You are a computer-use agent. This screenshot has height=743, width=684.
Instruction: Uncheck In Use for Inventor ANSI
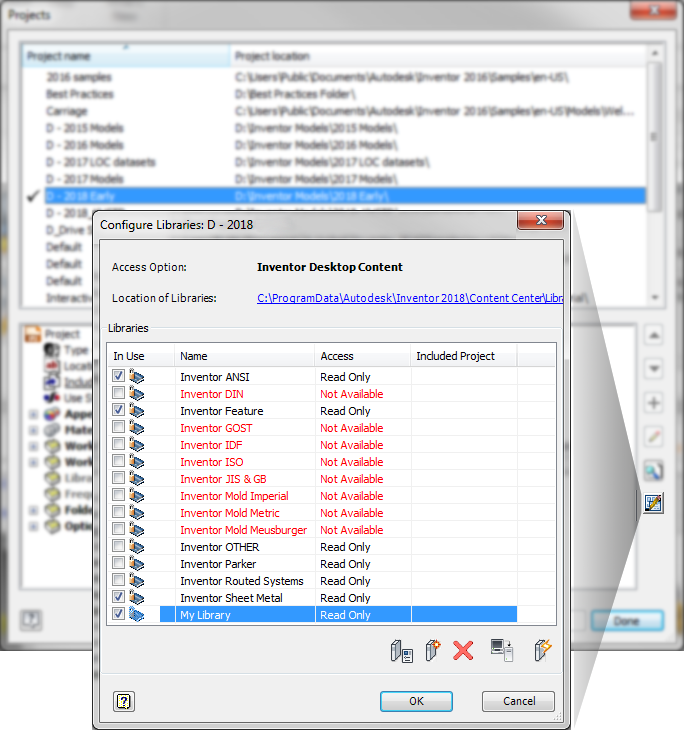[119, 376]
